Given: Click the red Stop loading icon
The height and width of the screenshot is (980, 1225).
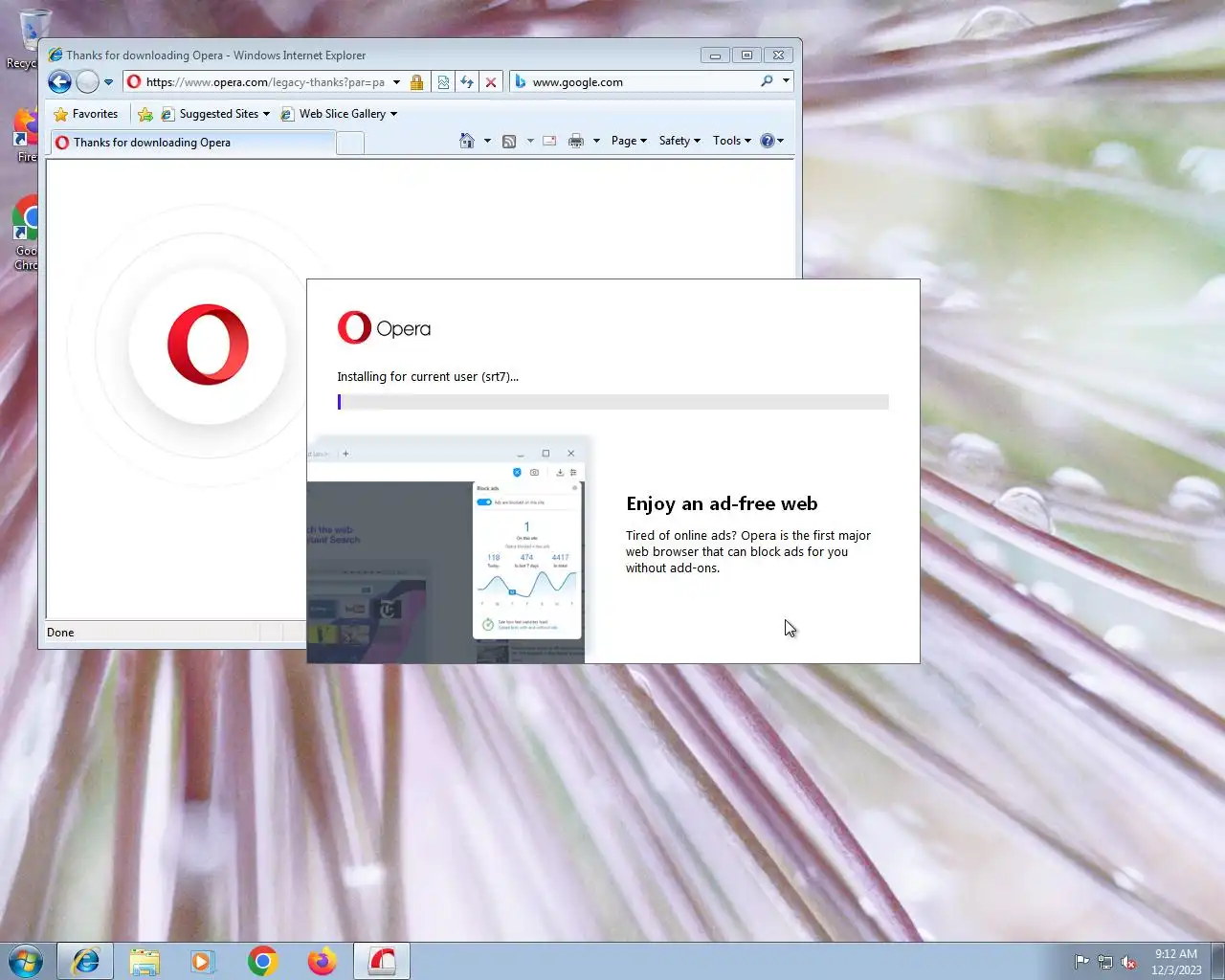Looking at the screenshot, I should pyautogui.click(x=491, y=82).
